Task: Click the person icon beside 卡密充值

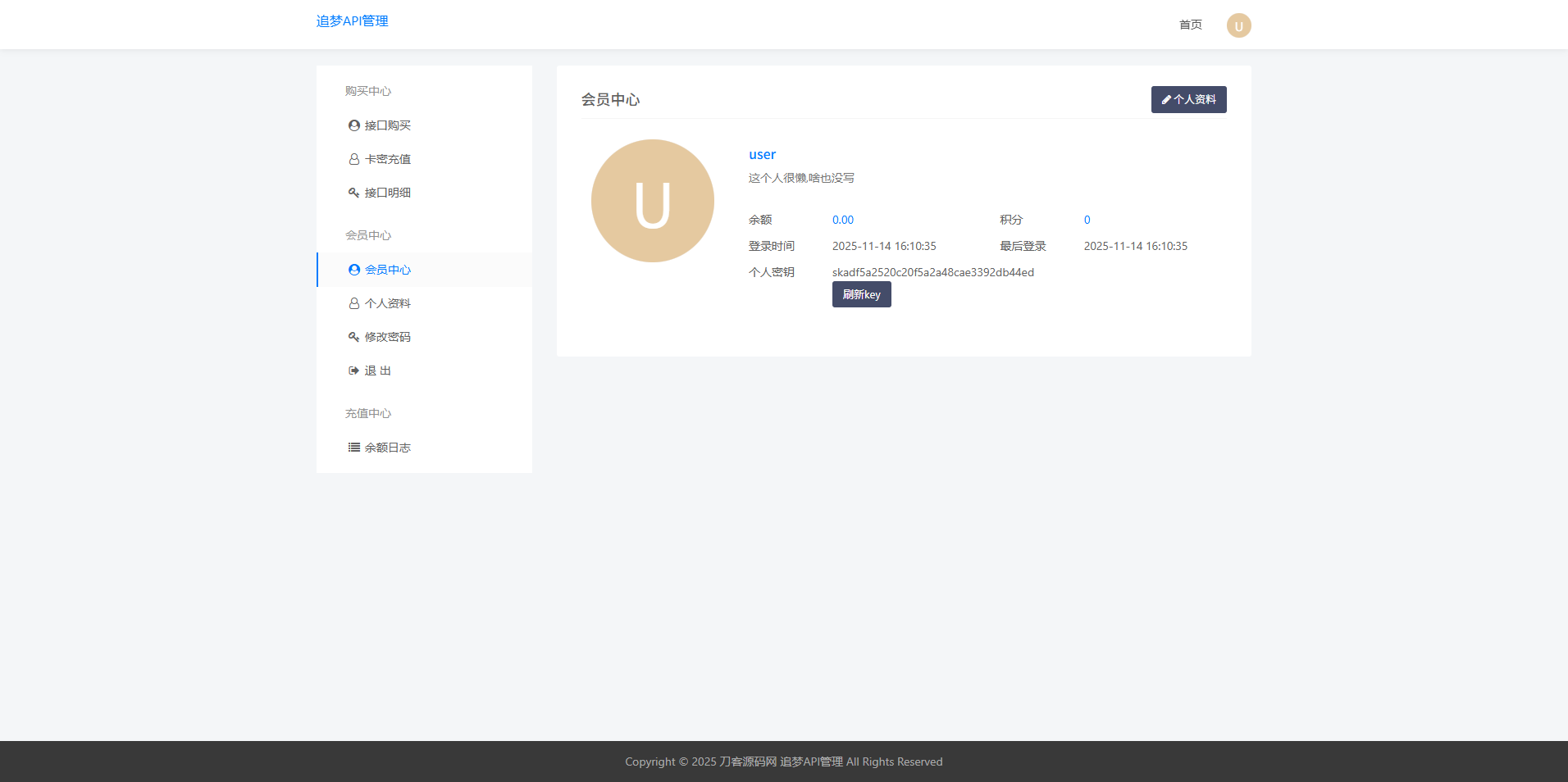Action: (353, 159)
